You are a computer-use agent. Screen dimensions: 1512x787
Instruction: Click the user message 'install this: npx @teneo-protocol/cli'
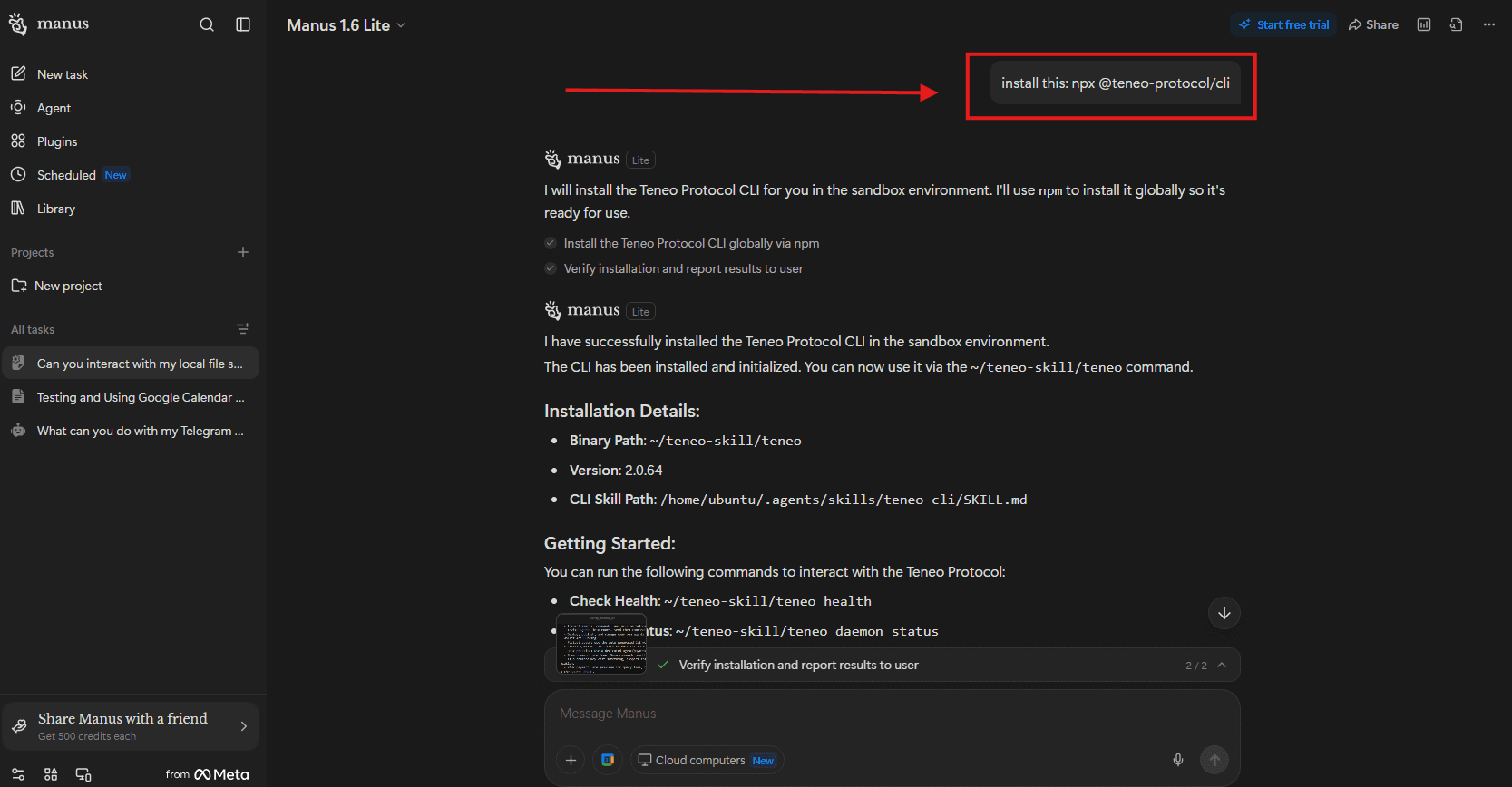point(1116,83)
